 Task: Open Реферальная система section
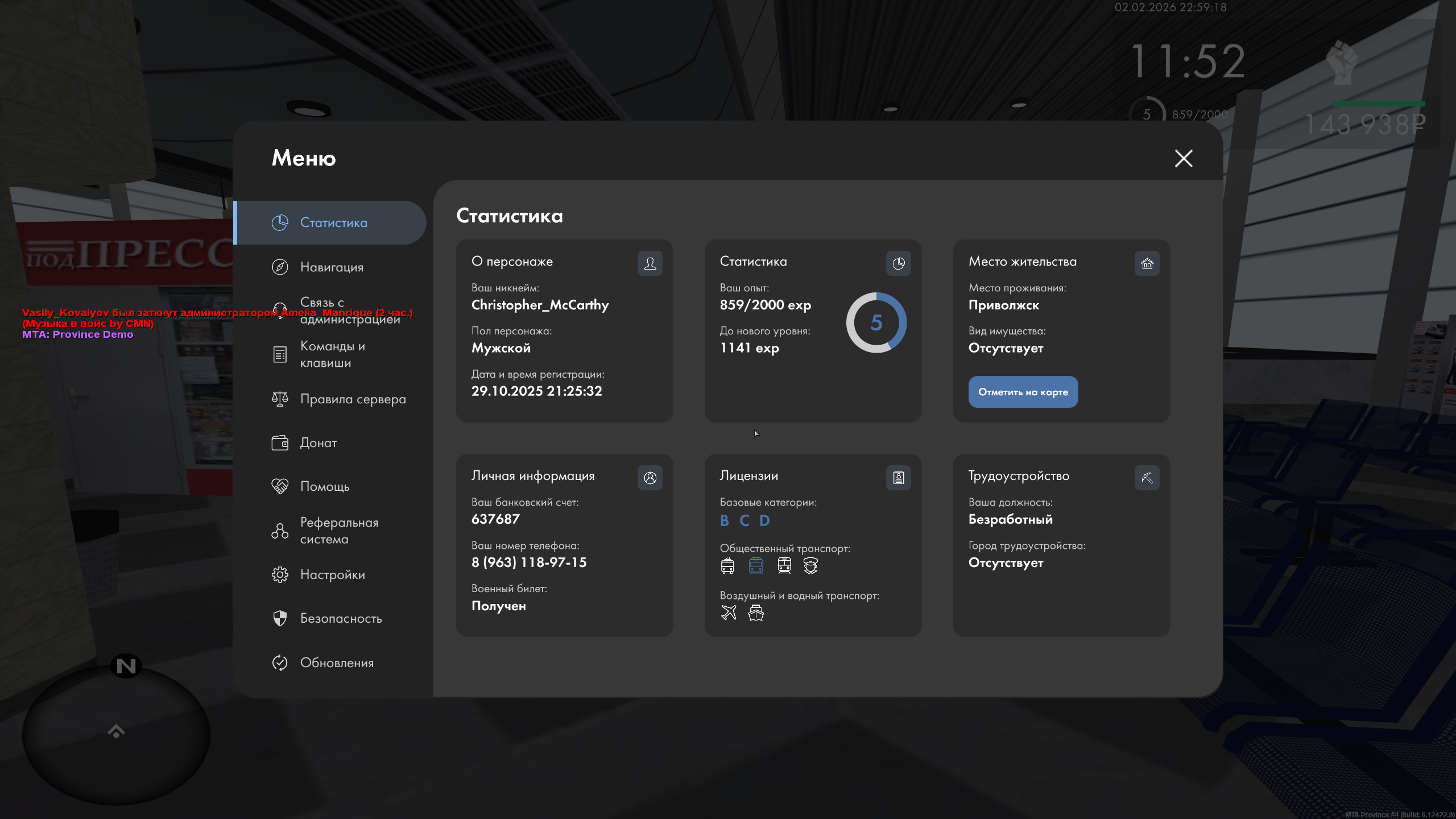pos(339,531)
